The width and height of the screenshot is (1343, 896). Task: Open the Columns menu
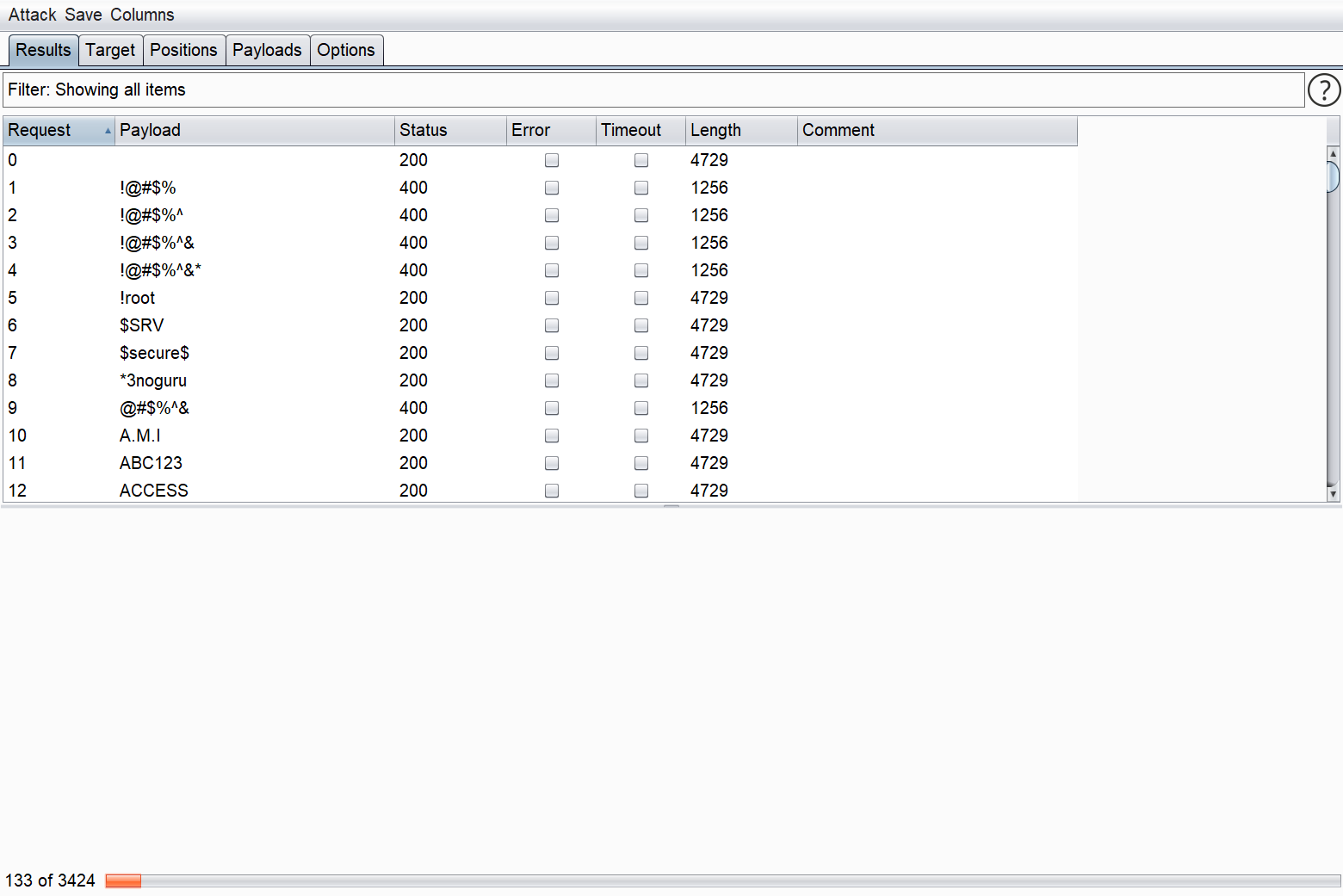pyautogui.click(x=142, y=15)
